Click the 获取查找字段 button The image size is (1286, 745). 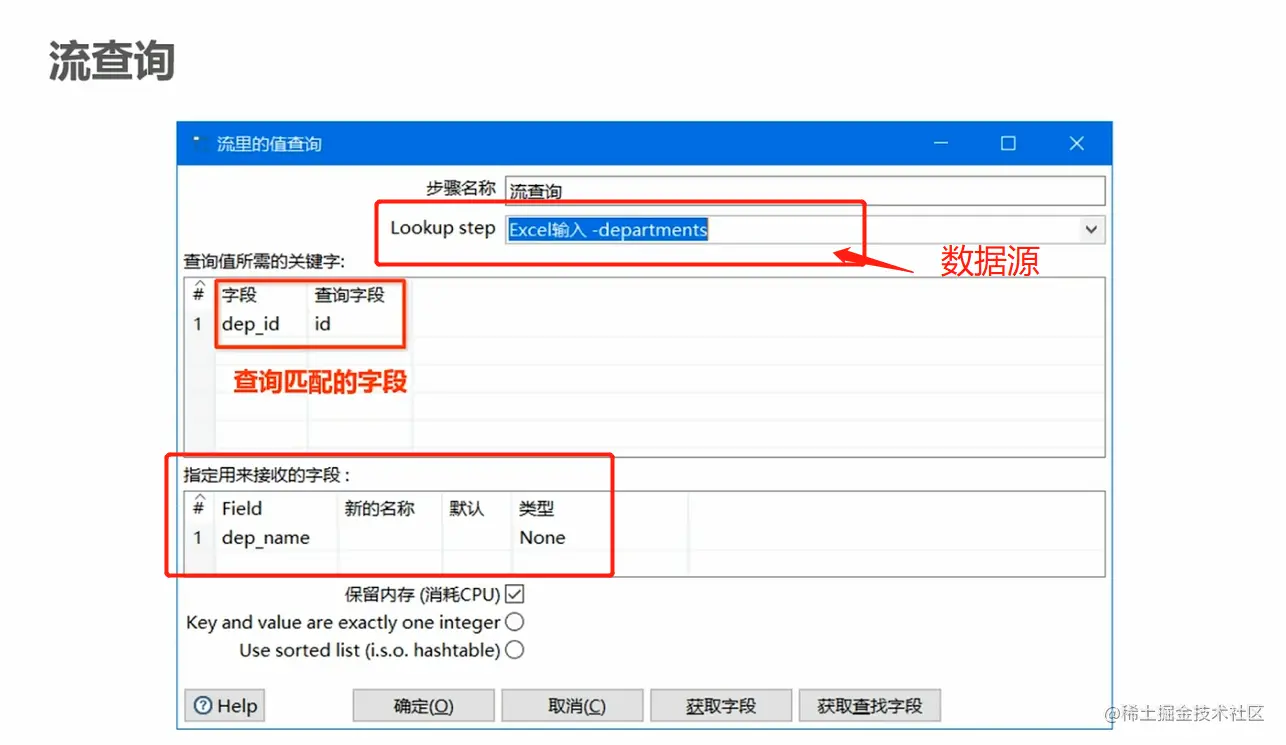(x=869, y=706)
